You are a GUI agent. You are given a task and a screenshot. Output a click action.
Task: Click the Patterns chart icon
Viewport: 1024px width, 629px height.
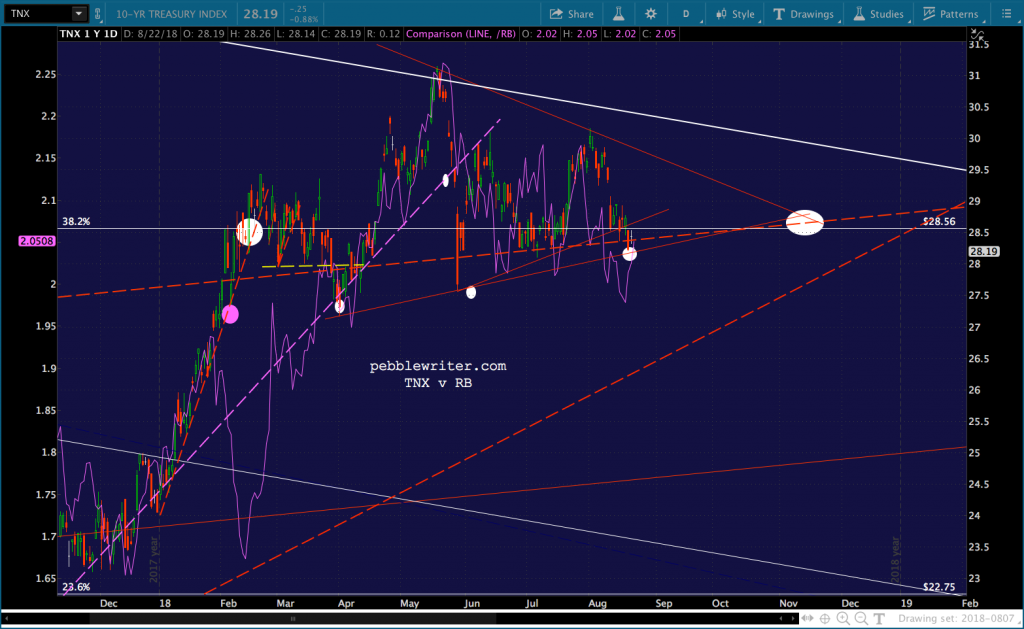(929, 14)
